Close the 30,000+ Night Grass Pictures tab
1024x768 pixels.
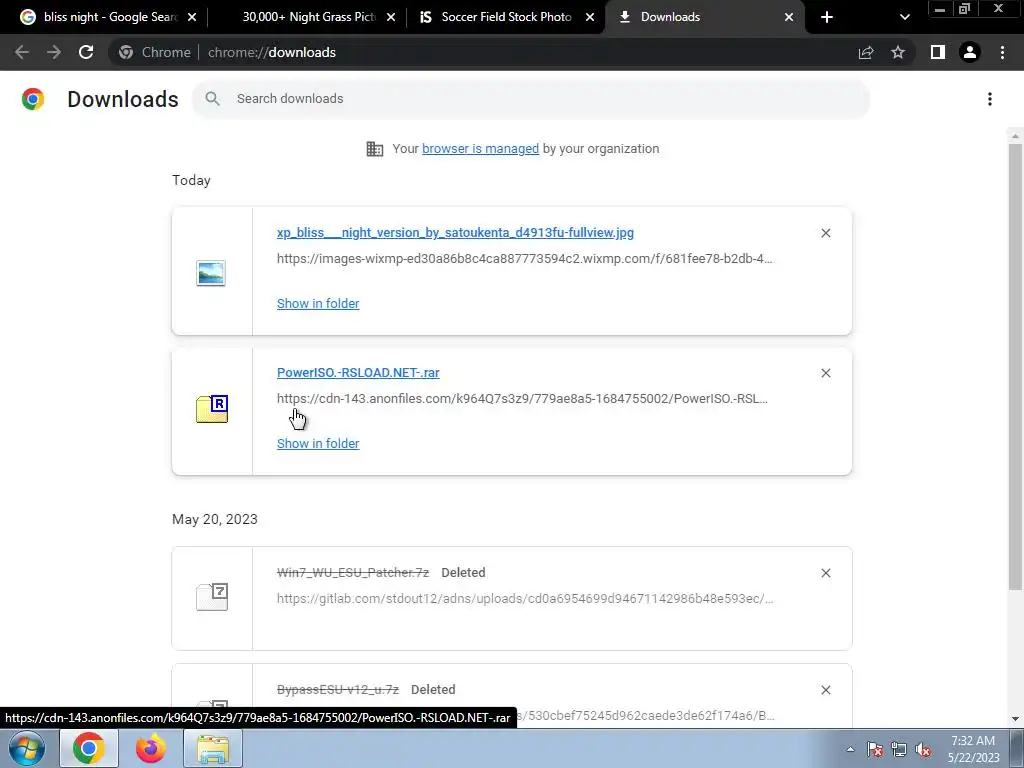[391, 17]
